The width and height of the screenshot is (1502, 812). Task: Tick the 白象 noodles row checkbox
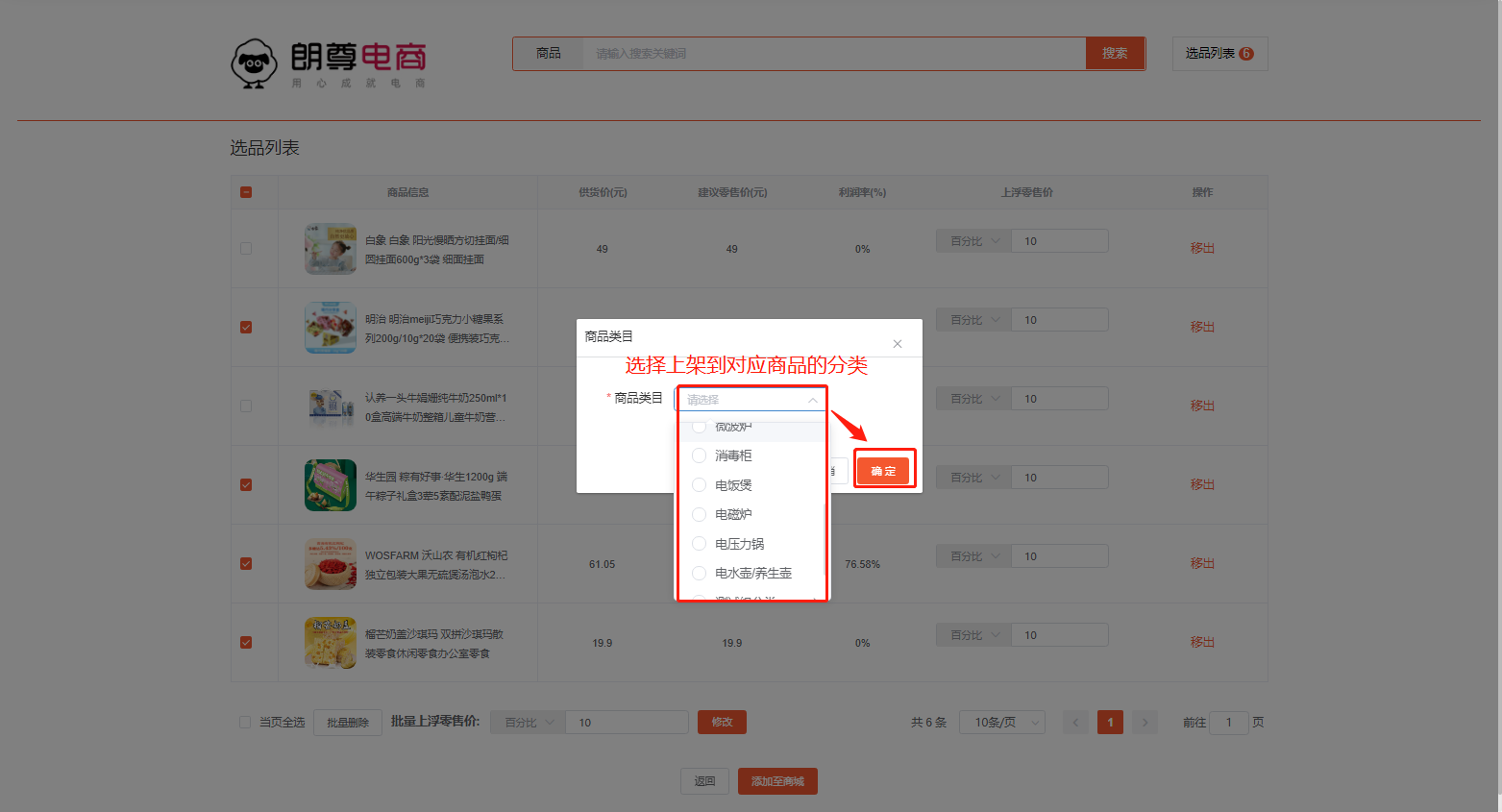pyautogui.click(x=246, y=249)
